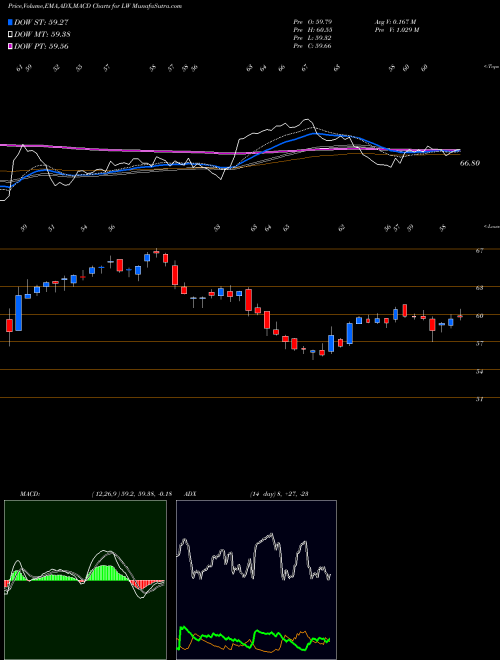Image resolution: width=500 pixels, height=660 pixels.
Task: Select the 'DOW MT: 59.38' legend label
Action: pyautogui.click(x=42, y=35)
